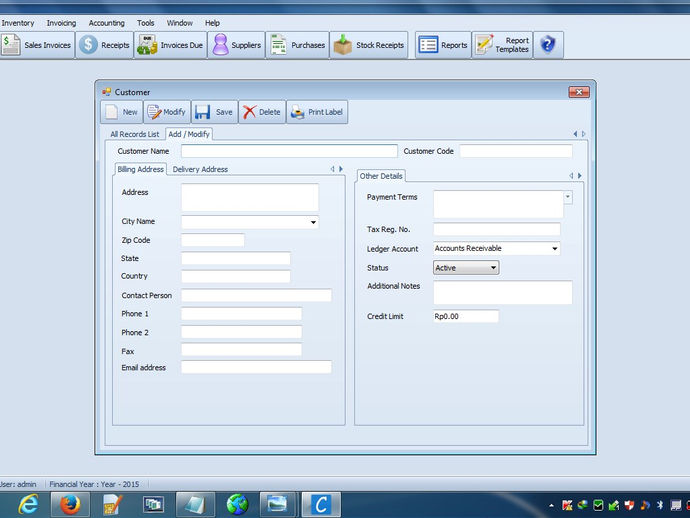The width and height of the screenshot is (690, 518).
Task: Click the Contact Person field
Action: [256, 295]
